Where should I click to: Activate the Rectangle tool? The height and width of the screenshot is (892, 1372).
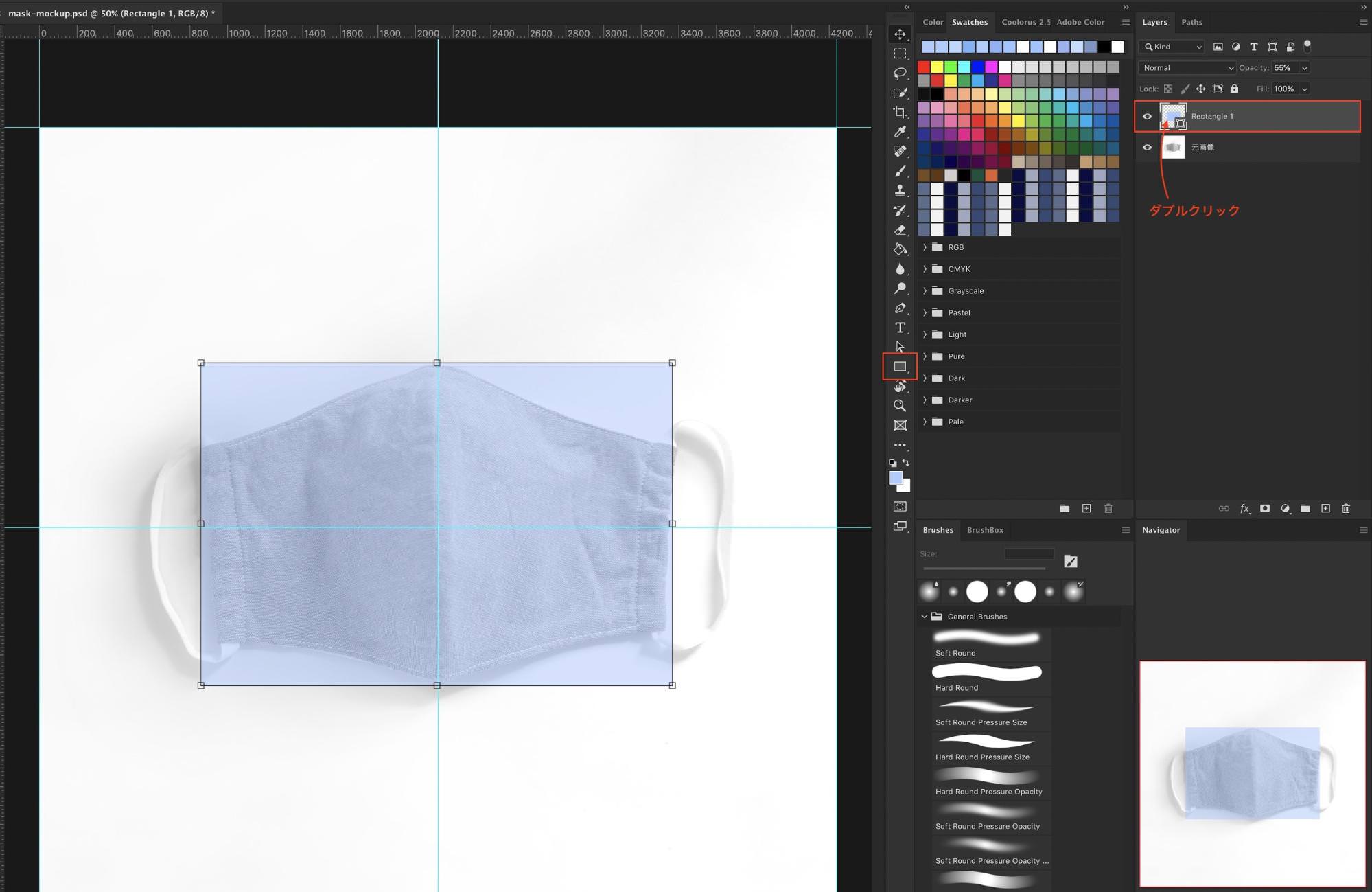point(900,365)
